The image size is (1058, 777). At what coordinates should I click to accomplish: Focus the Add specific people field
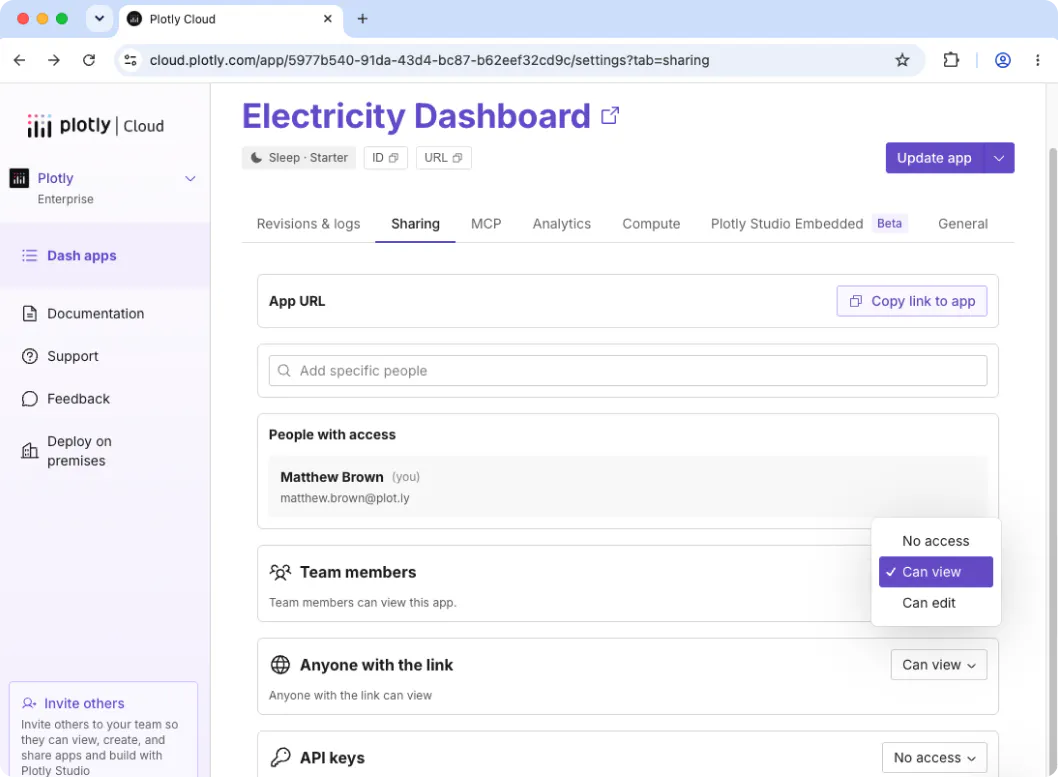click(x=628, y=371)
